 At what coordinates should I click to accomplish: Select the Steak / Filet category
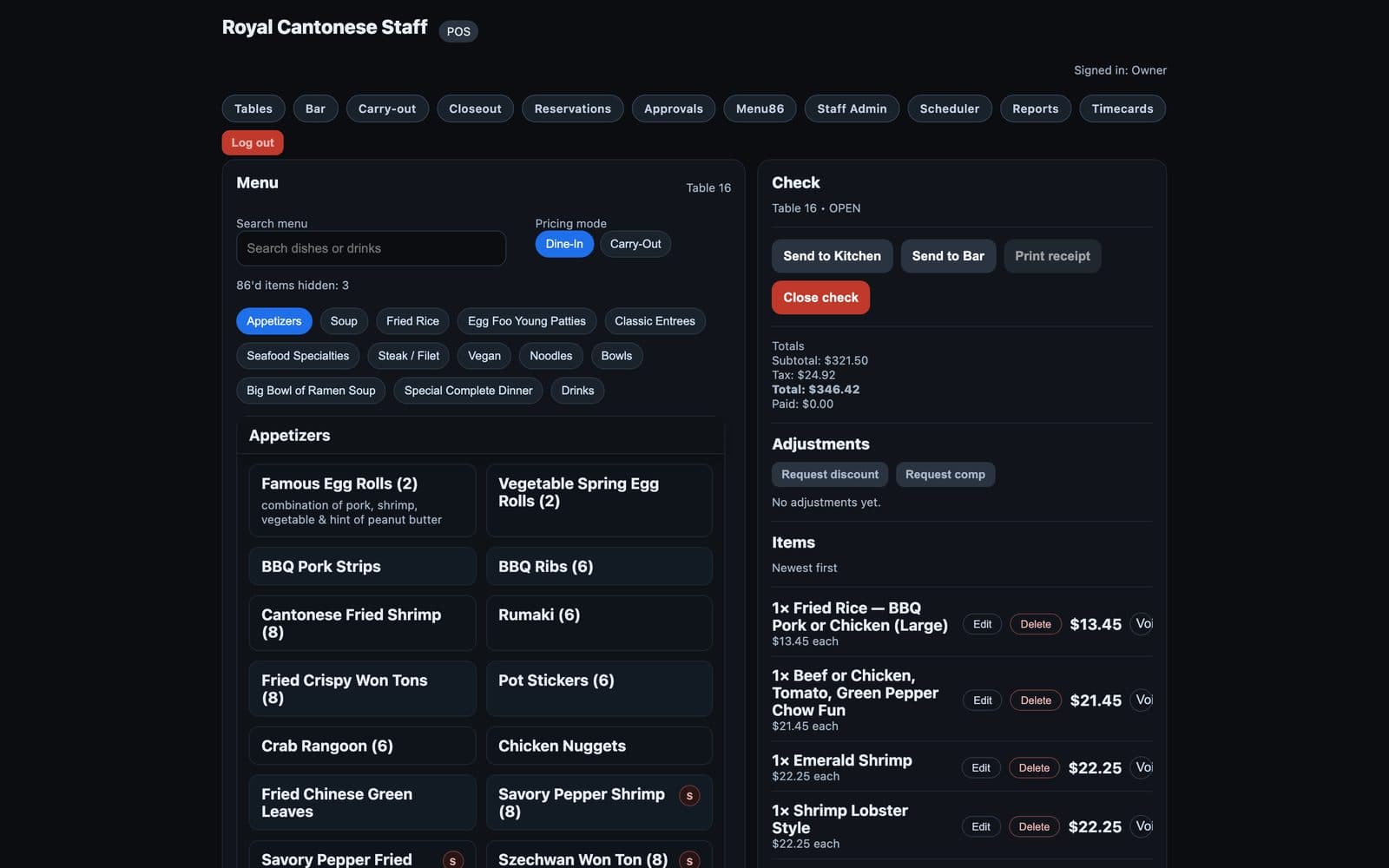pos(409,356)
